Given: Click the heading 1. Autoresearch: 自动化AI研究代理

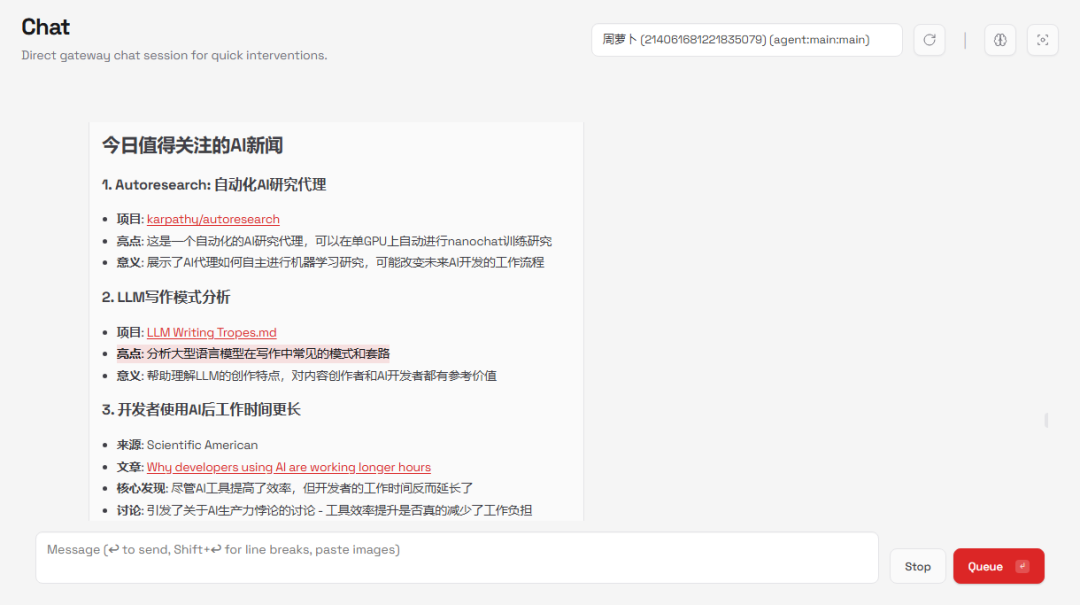Looking at the screenshot, I should 214,185.
